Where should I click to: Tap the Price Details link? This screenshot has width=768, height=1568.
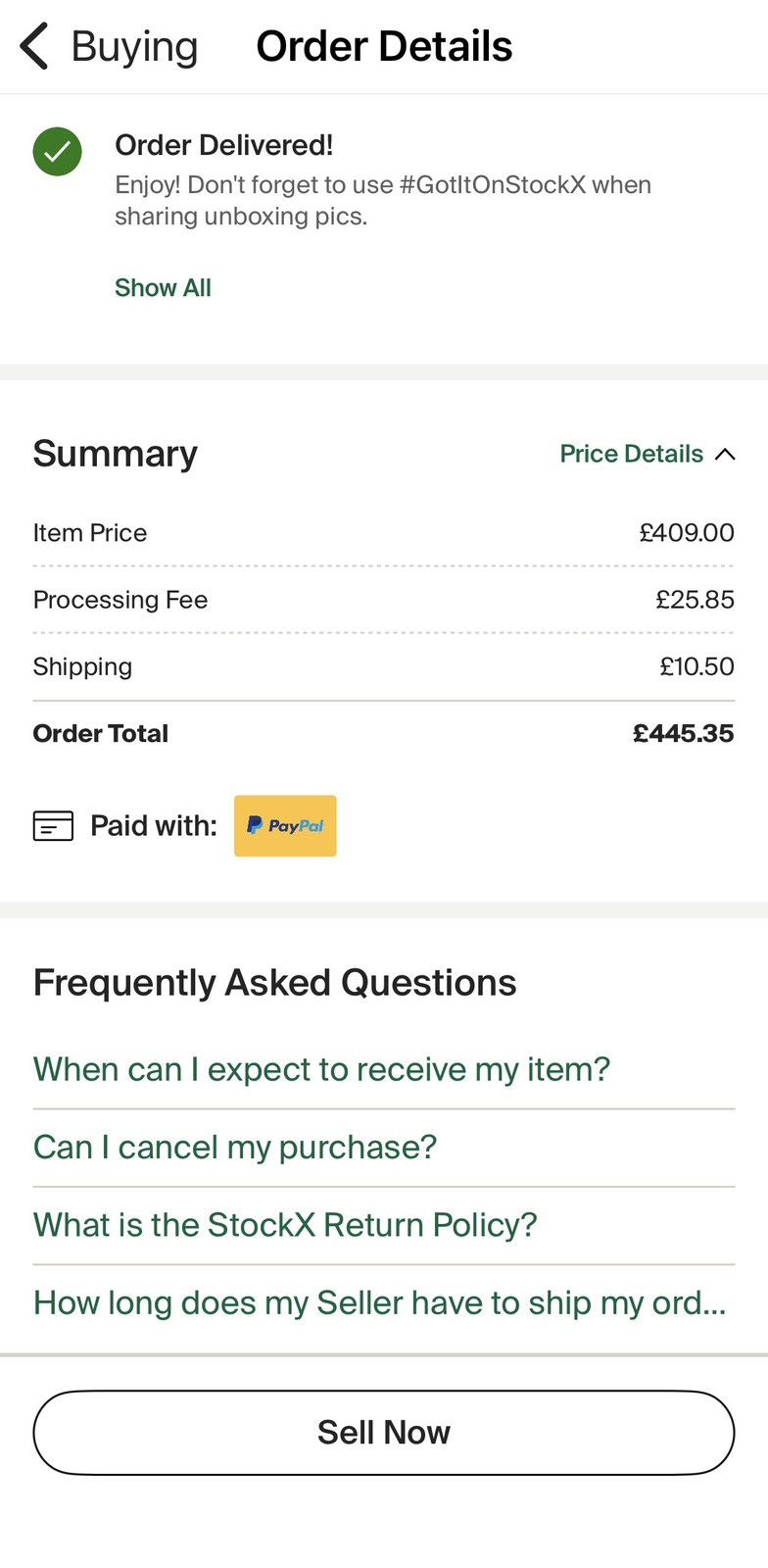pos(632,454)
